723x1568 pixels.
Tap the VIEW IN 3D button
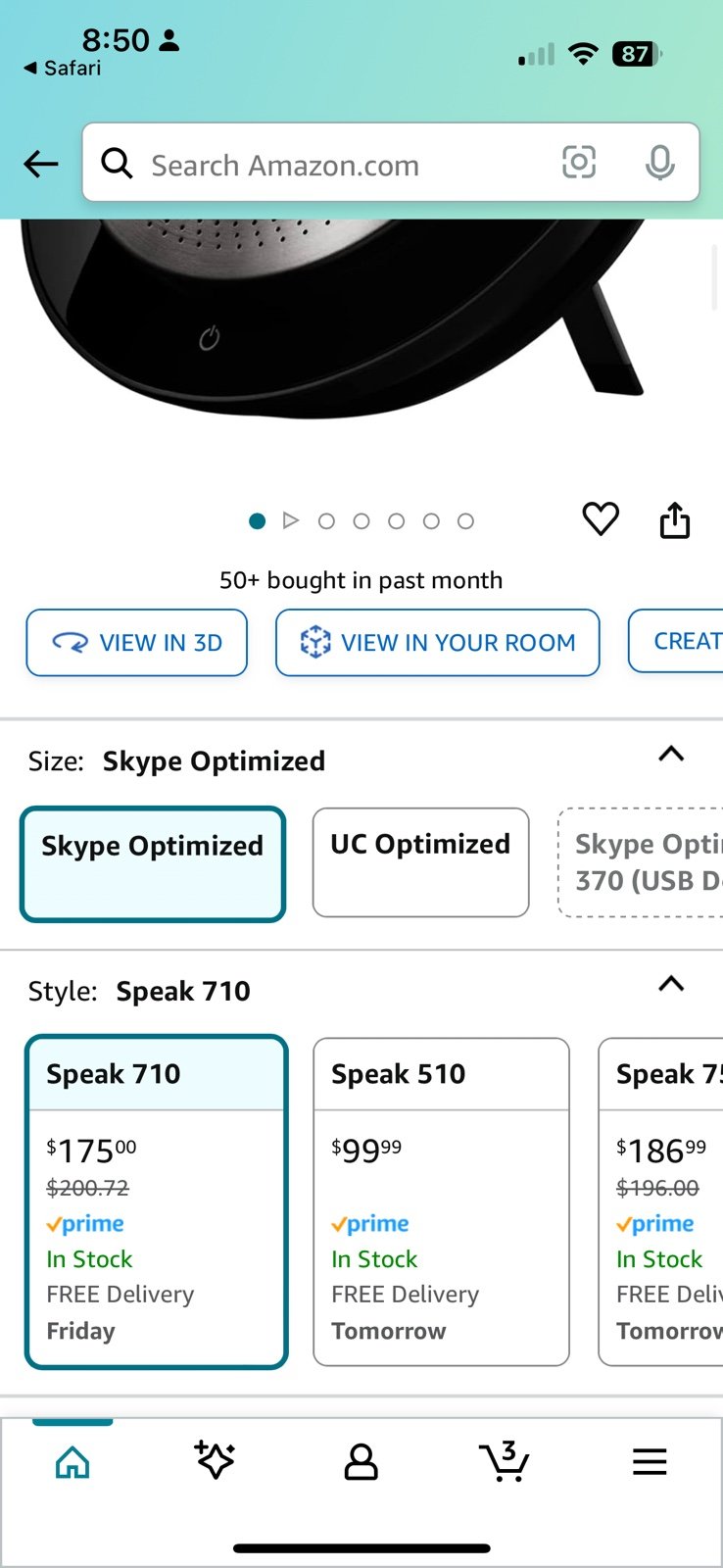pos(137,643)
